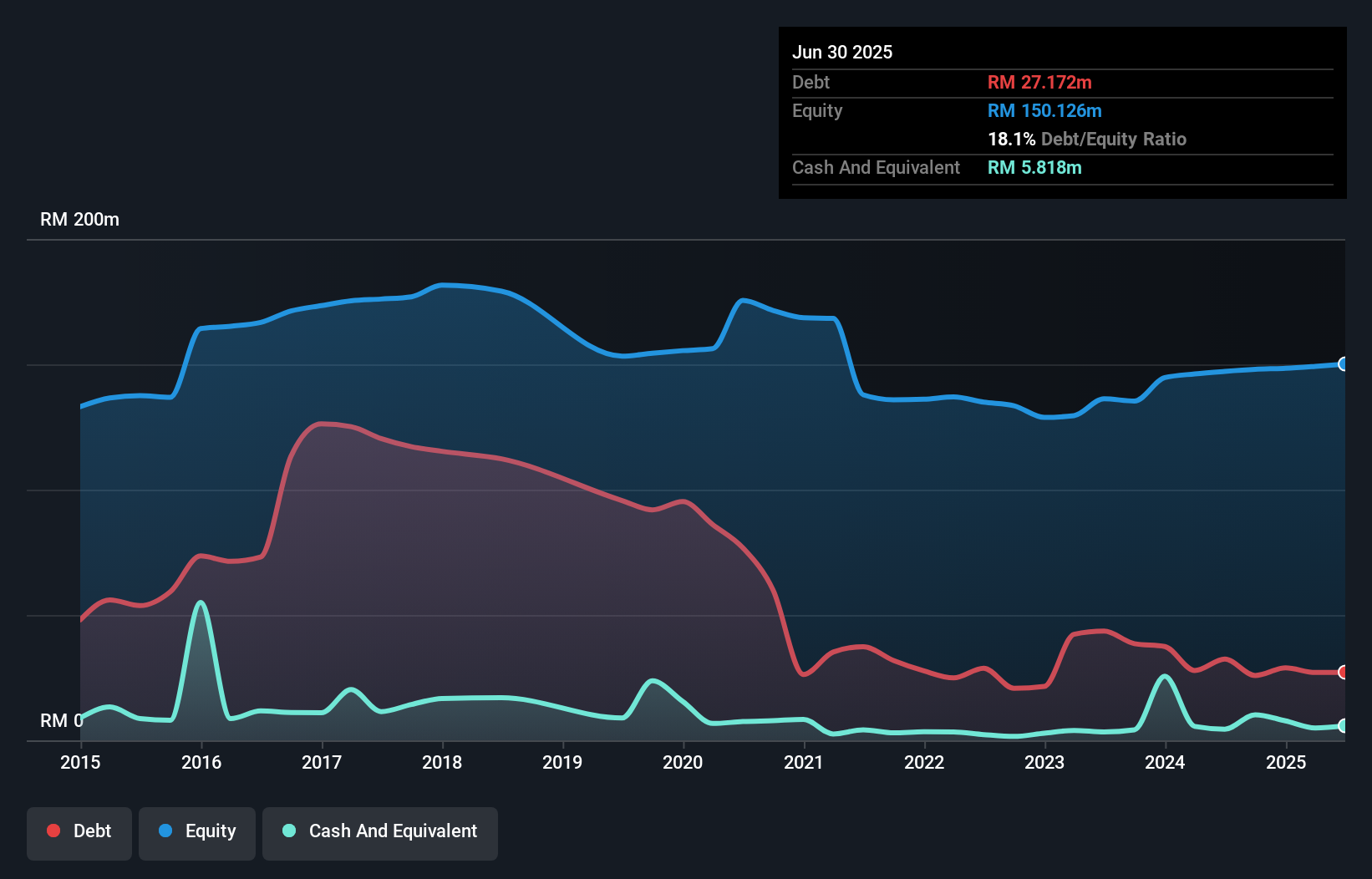Click the 2020 year label on axis
Viewport: 1372px width, 879px height.
(x=682, y=763)
